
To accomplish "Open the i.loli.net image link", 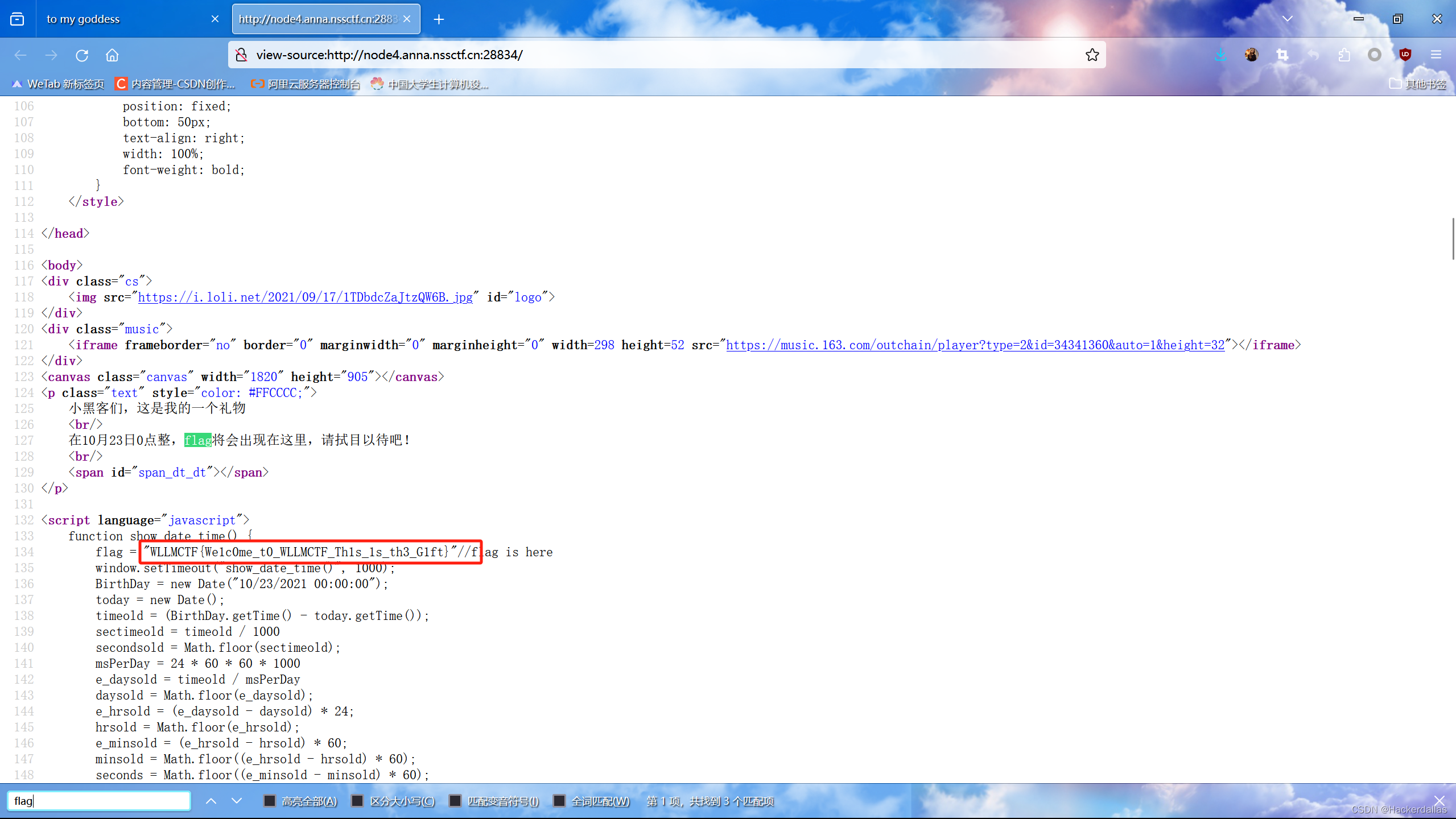I will tap(305, 297).
